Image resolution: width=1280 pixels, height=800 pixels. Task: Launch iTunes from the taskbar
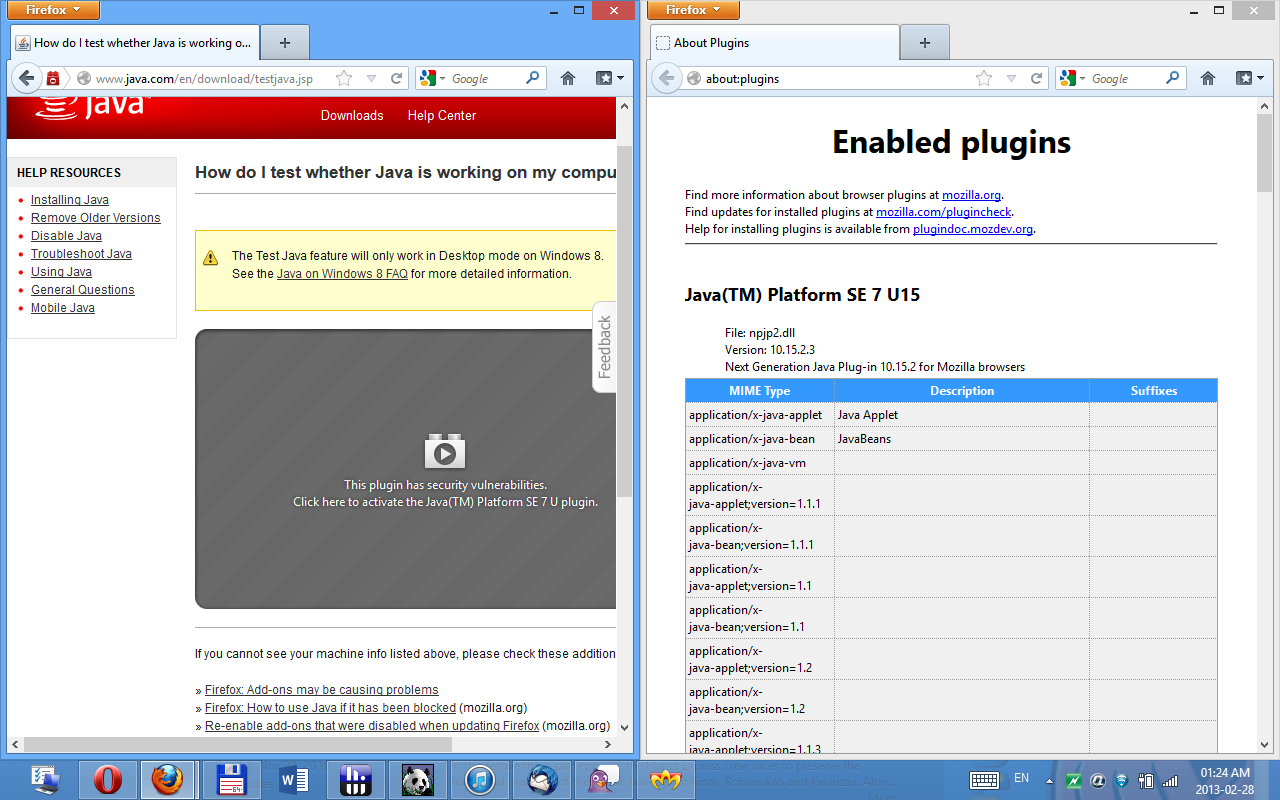click(x=479, y=779)
